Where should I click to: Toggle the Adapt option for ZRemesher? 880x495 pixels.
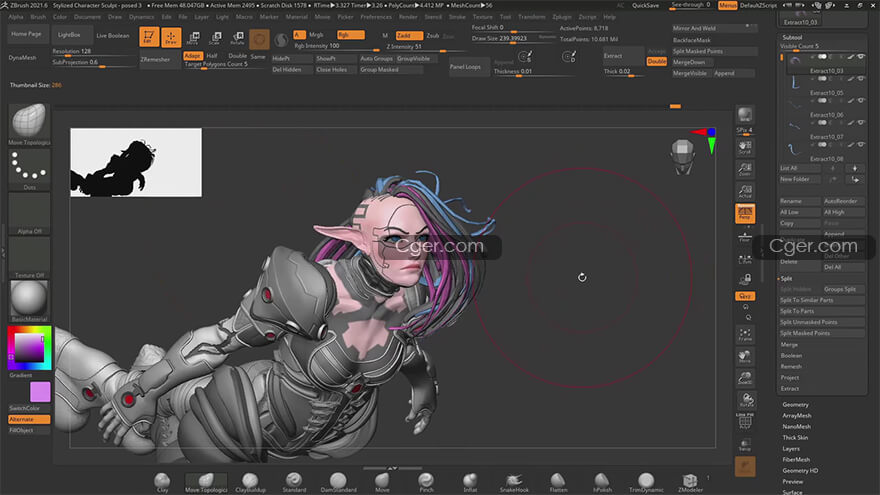coord(192,56)
